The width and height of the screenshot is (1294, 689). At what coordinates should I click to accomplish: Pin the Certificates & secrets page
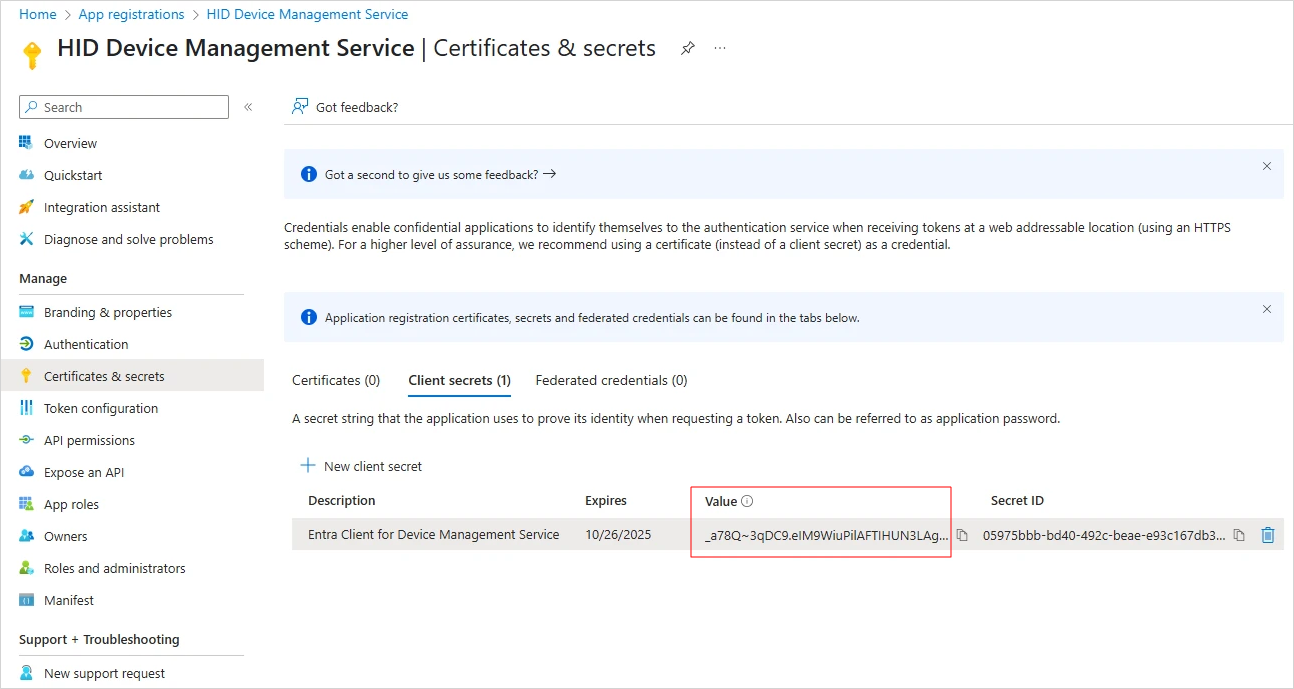(x=688, y=48)
